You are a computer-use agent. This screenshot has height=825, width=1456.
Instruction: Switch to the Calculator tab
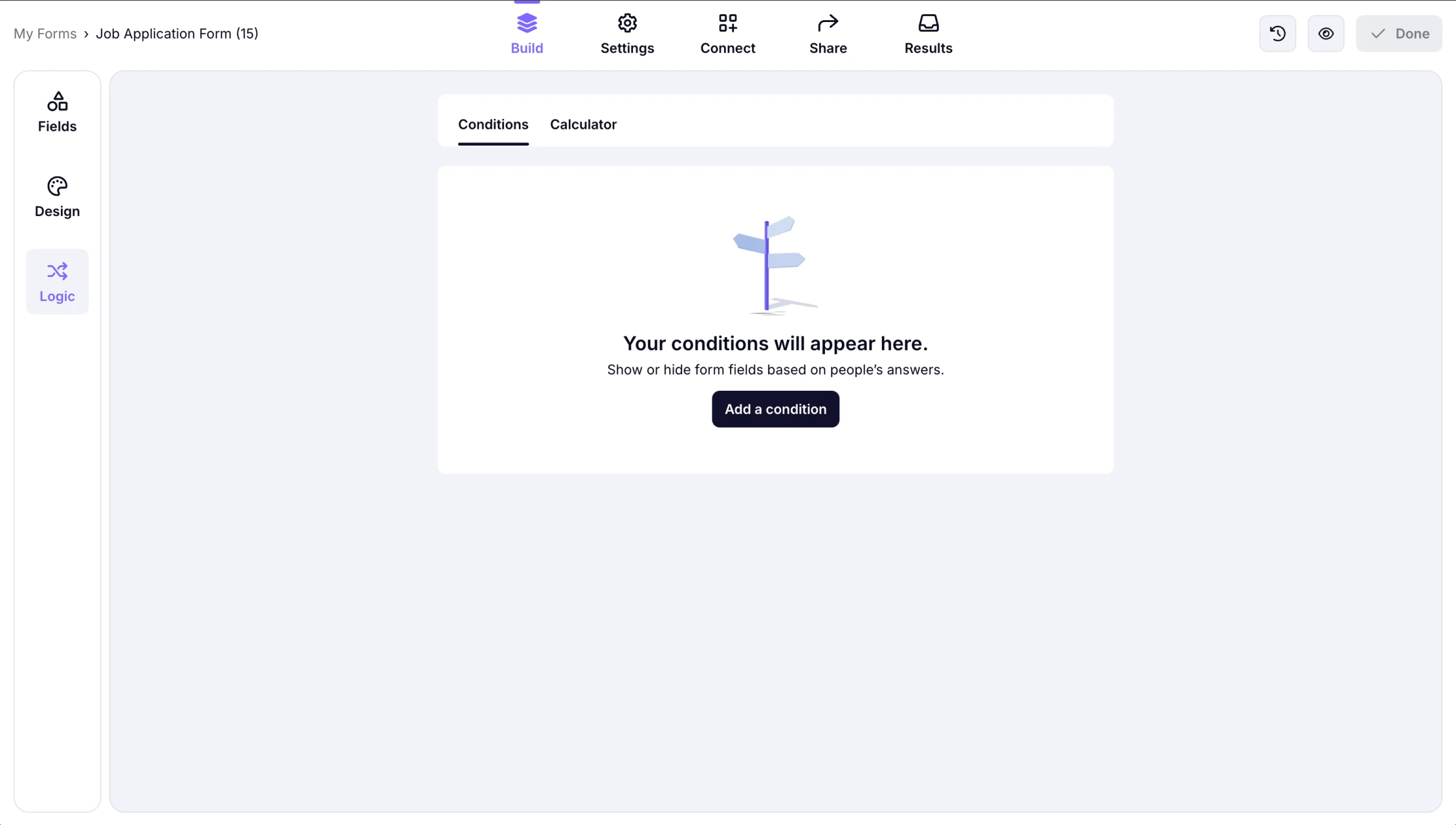coord(582,124)
